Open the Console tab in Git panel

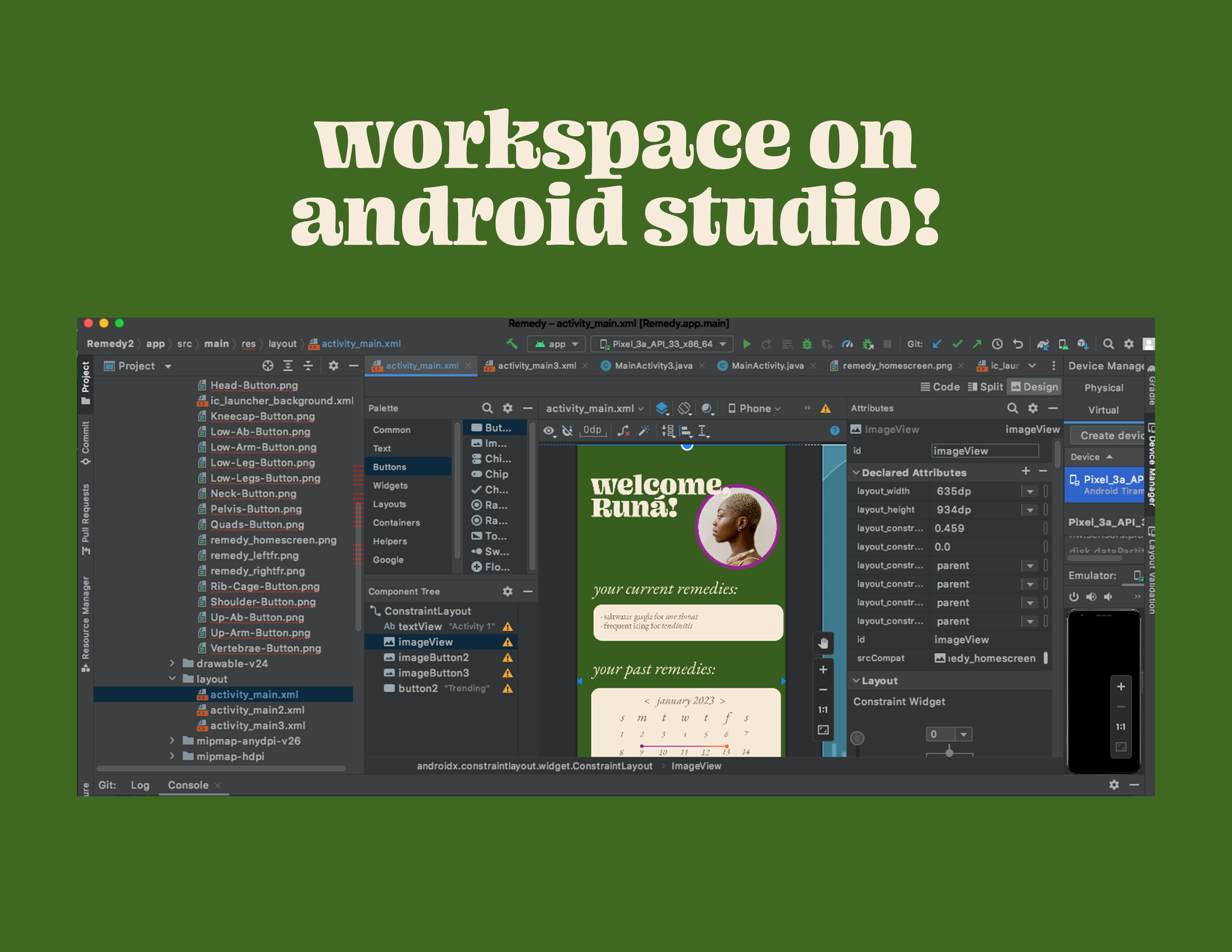[188, 785]
